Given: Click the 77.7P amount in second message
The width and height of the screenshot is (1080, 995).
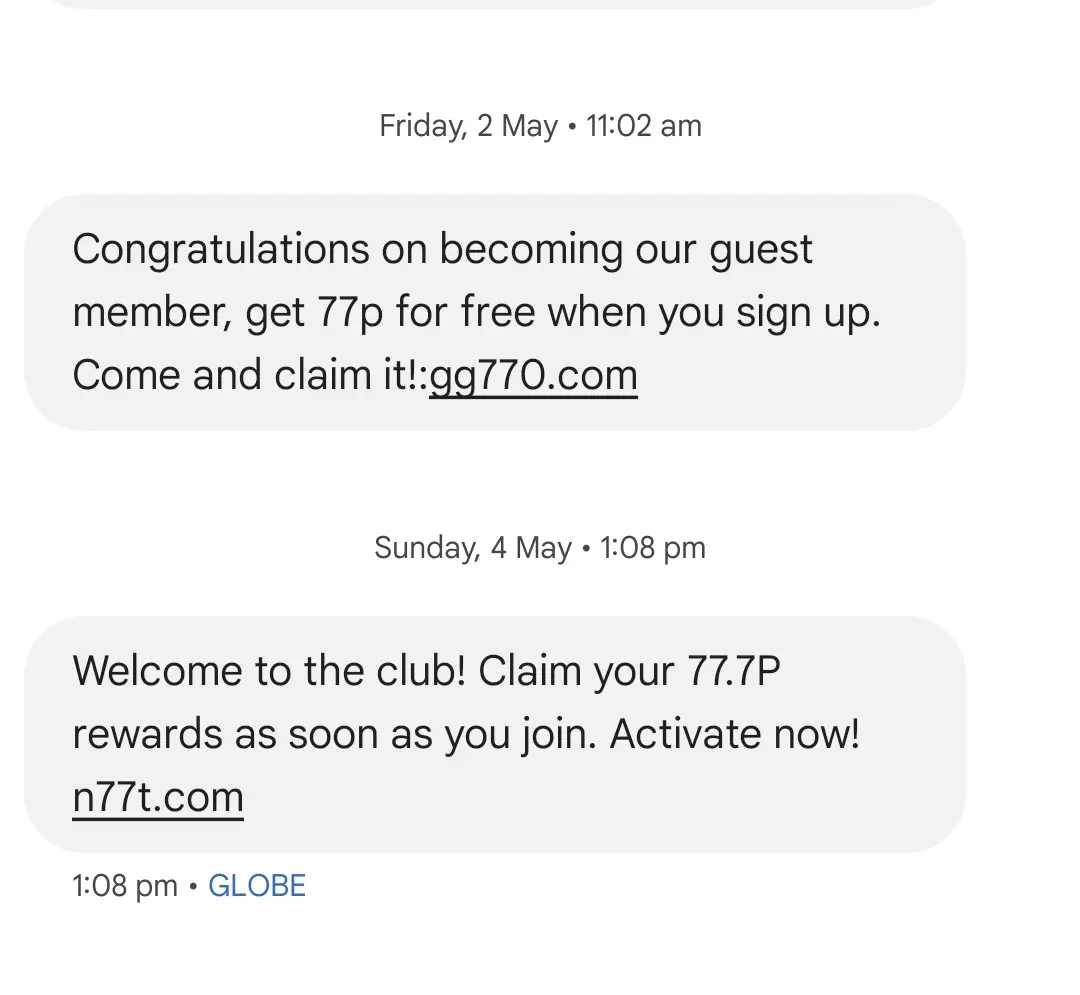Looking at the screenshot, I should (734, 670).
